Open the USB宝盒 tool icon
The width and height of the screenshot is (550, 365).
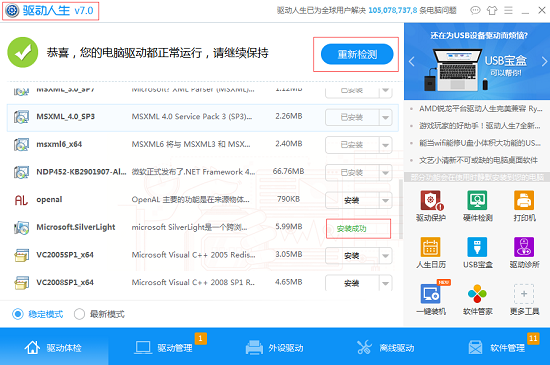[x=477, y=247]
